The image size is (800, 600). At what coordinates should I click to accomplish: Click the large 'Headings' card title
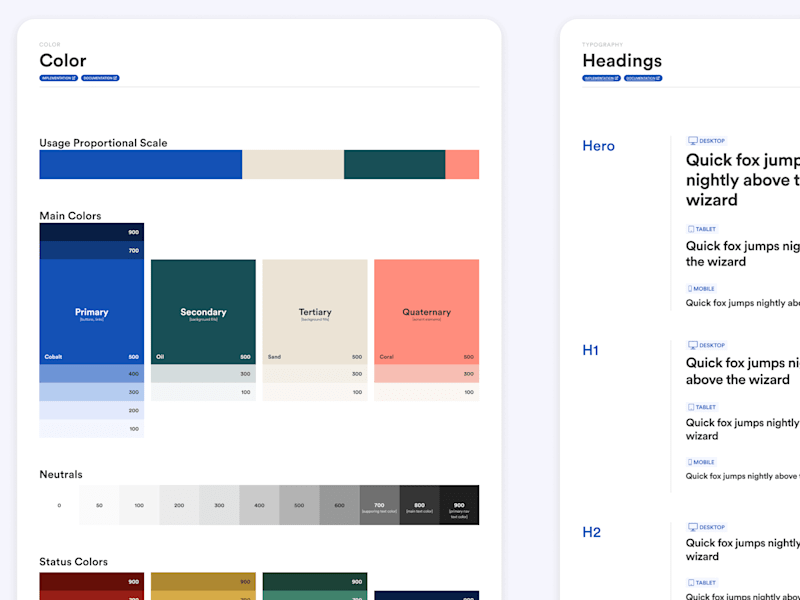tap(622, 61)
